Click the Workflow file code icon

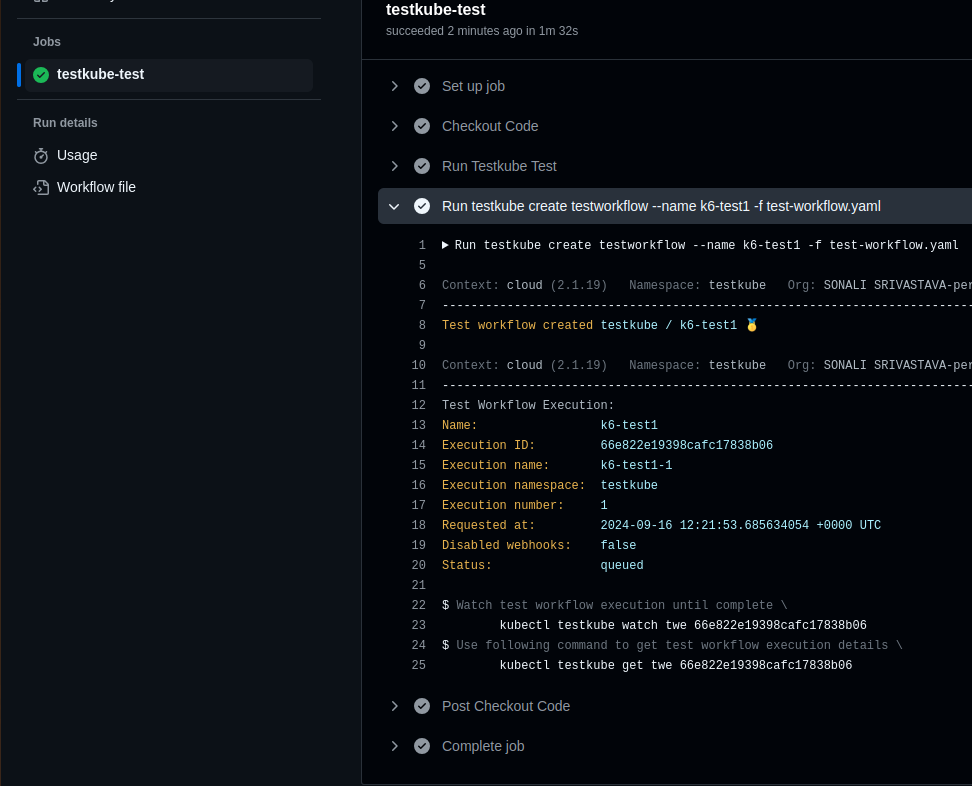(x=41, y=187)
